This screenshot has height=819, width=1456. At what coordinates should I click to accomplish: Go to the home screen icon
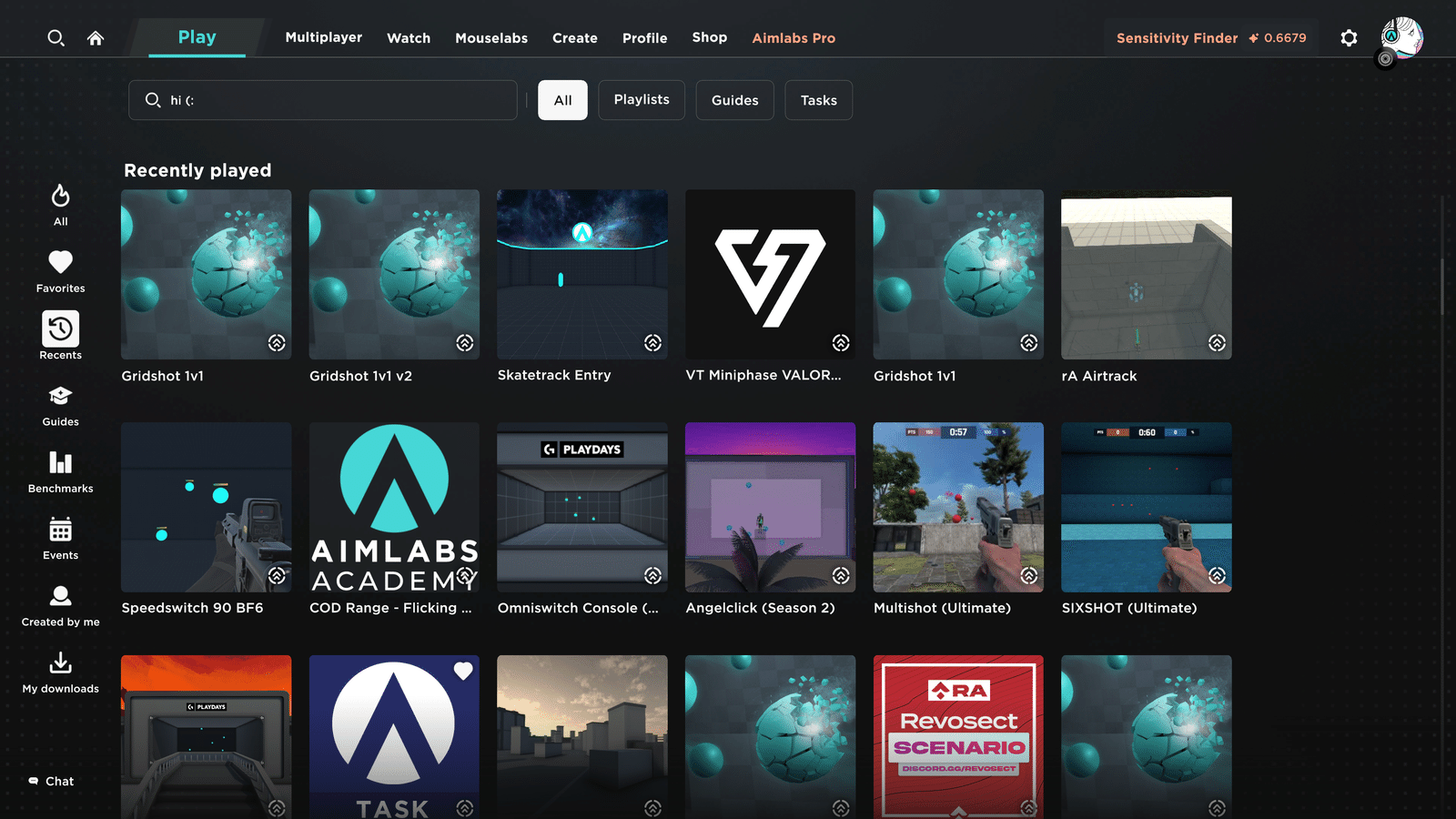pyautogui.click(x=96, y=38)
